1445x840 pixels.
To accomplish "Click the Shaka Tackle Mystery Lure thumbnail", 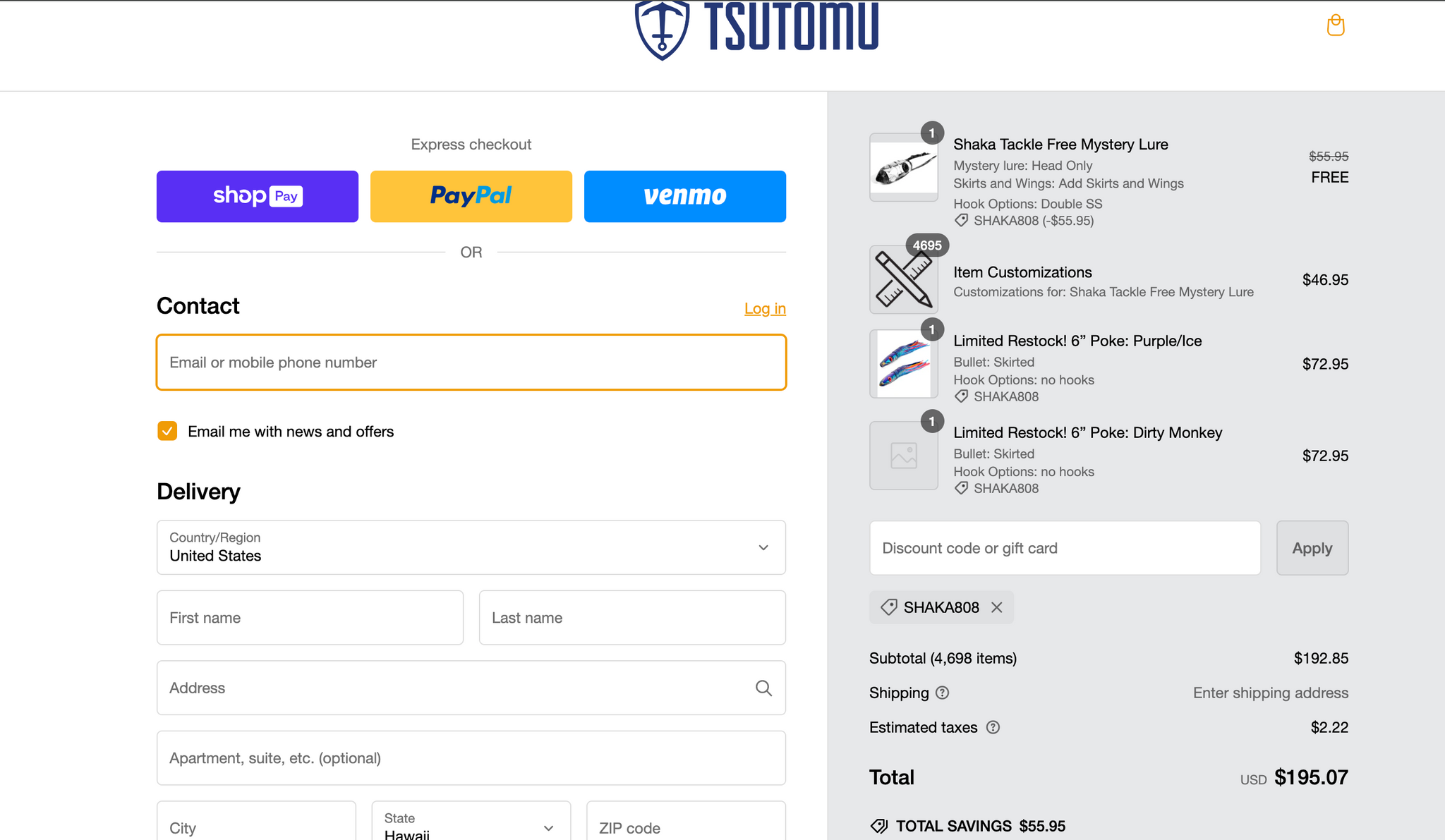I will click(x=904, y=167).
